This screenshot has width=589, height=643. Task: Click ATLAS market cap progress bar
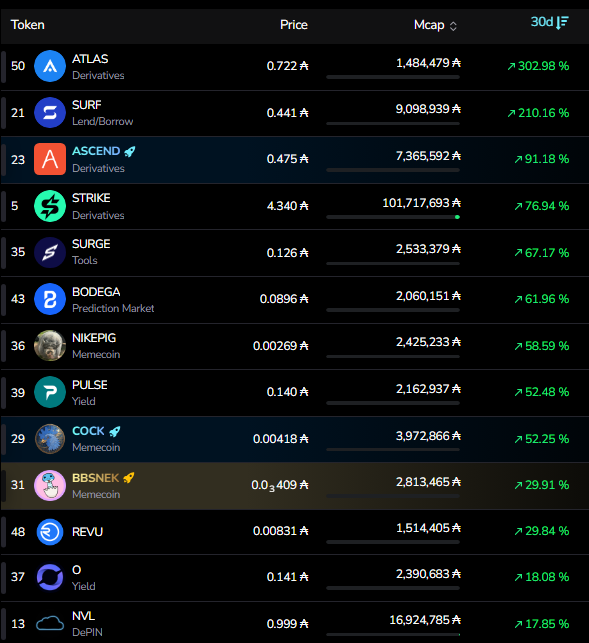coord(393,77)
